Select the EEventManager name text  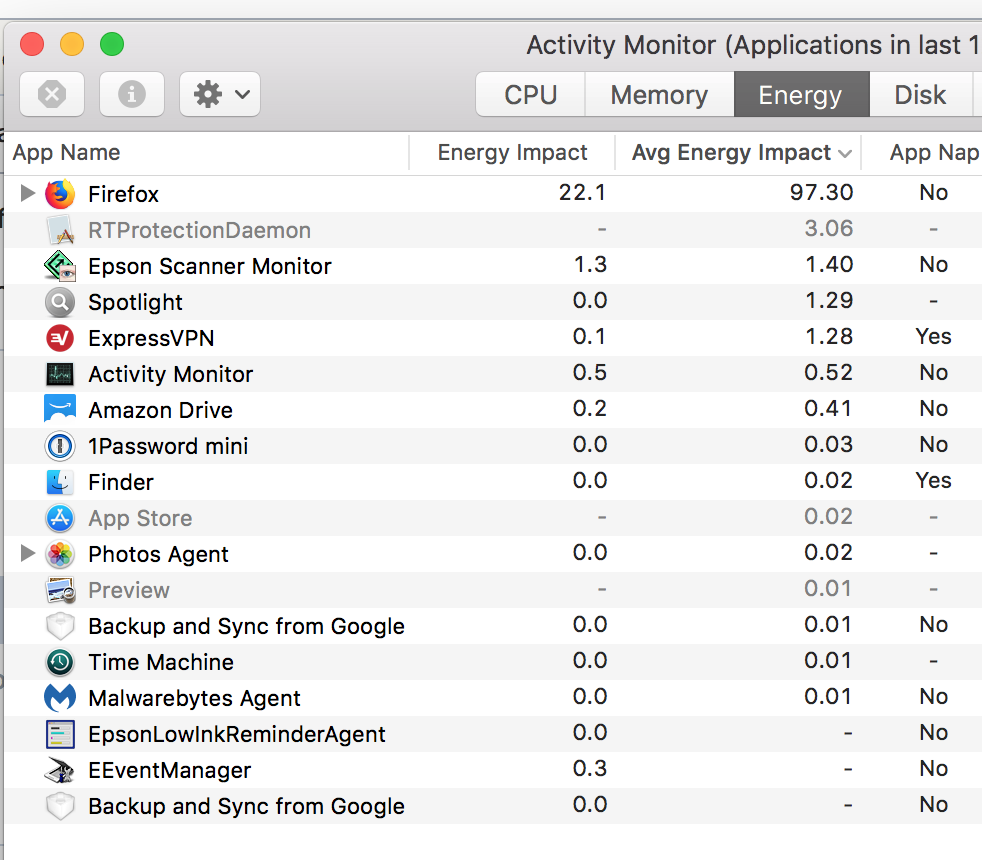click(x=169, y=770)
